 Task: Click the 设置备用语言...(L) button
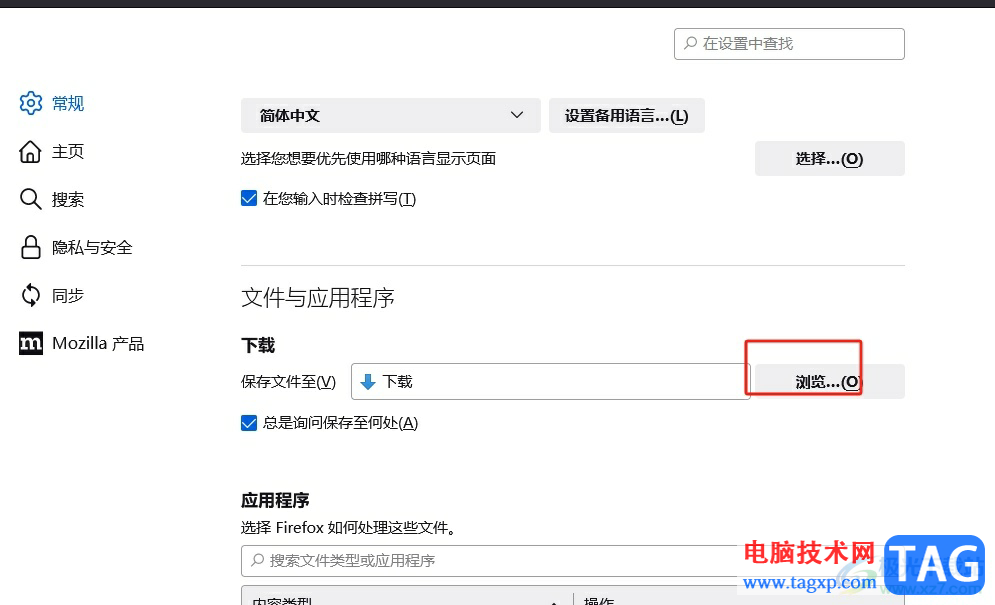click(626, 115)
